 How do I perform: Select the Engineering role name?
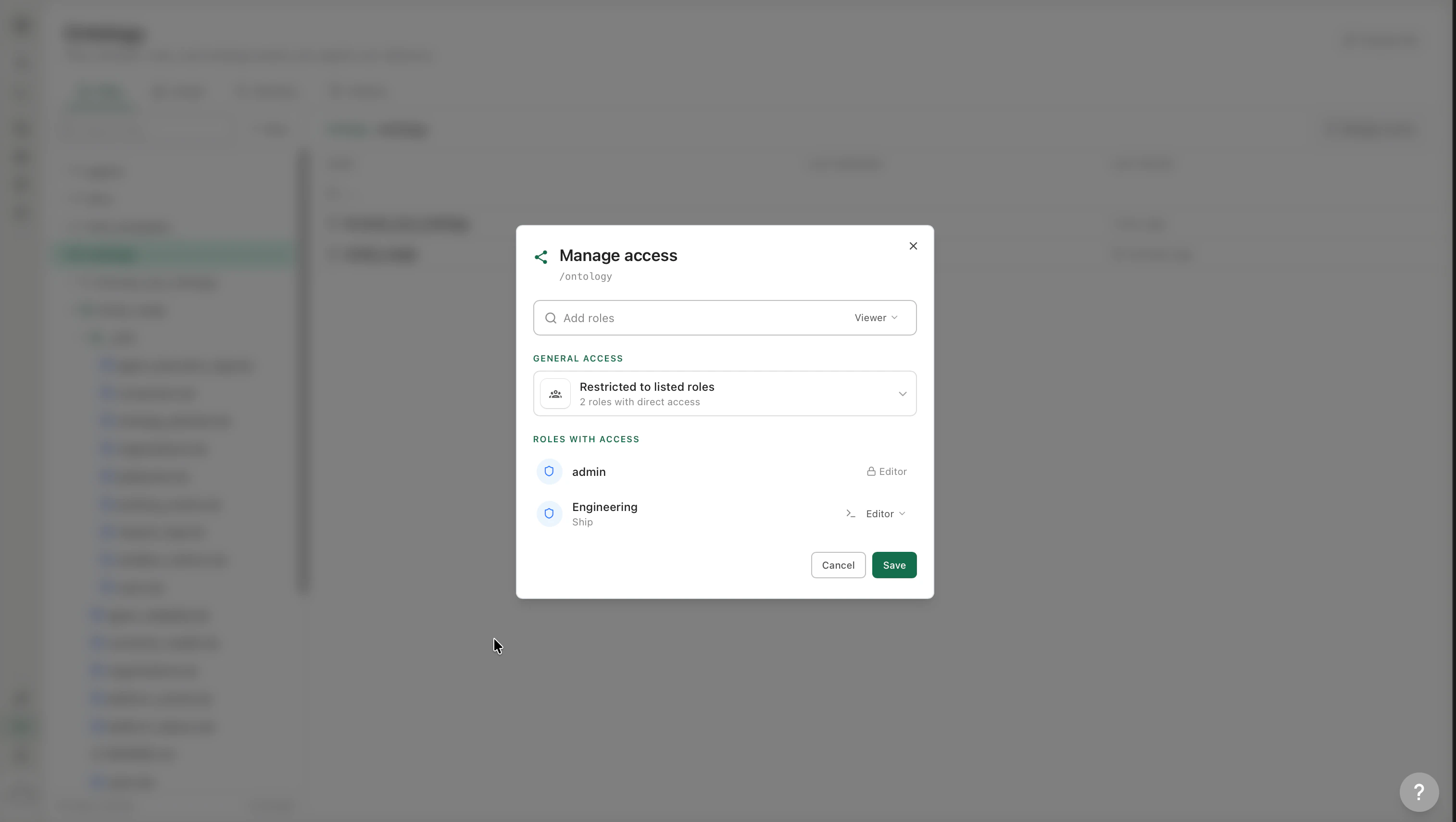click(x=604, y=507)
